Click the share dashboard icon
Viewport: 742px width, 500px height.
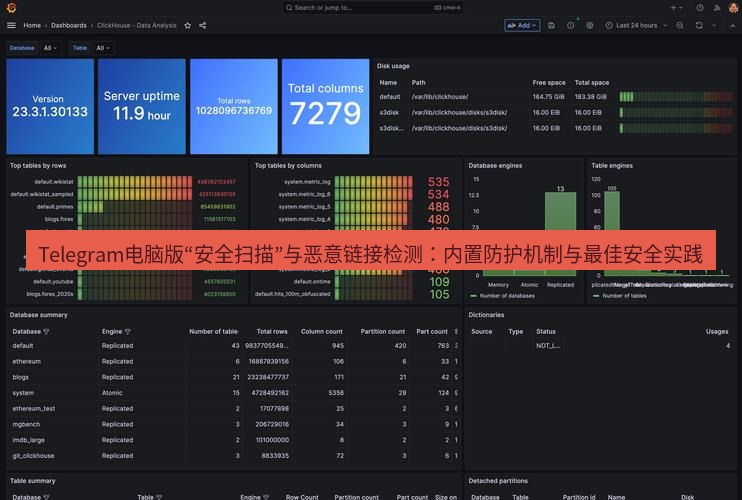pyautogui.click(x=203, y=26)
